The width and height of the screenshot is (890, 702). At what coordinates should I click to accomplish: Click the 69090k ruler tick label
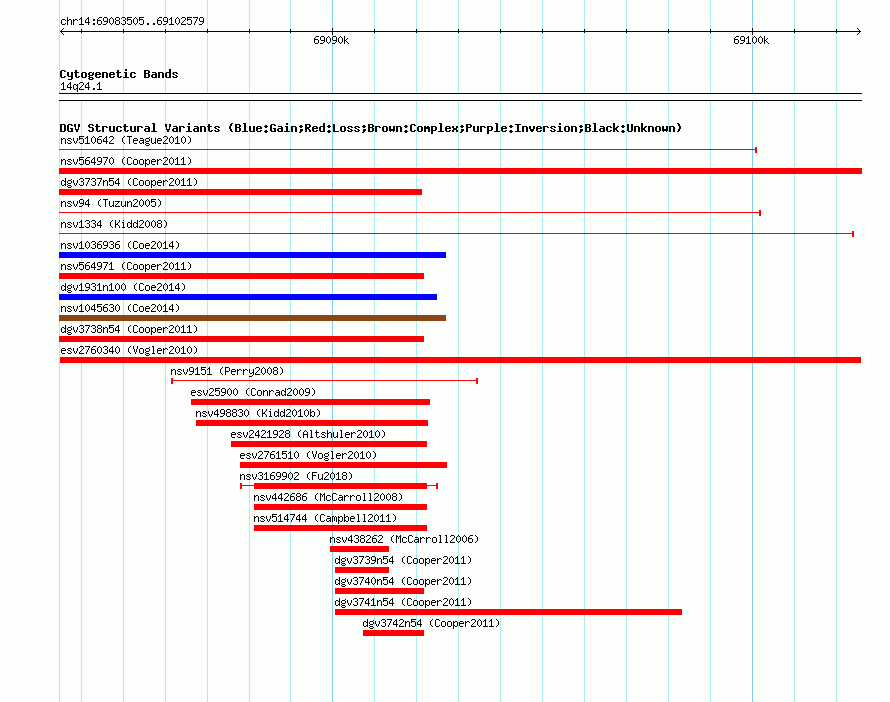pos(331,40)
